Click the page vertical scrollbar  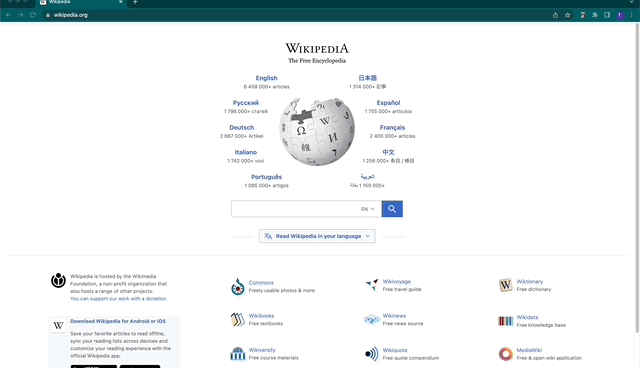pyautogui.click(x=637, y=178)
